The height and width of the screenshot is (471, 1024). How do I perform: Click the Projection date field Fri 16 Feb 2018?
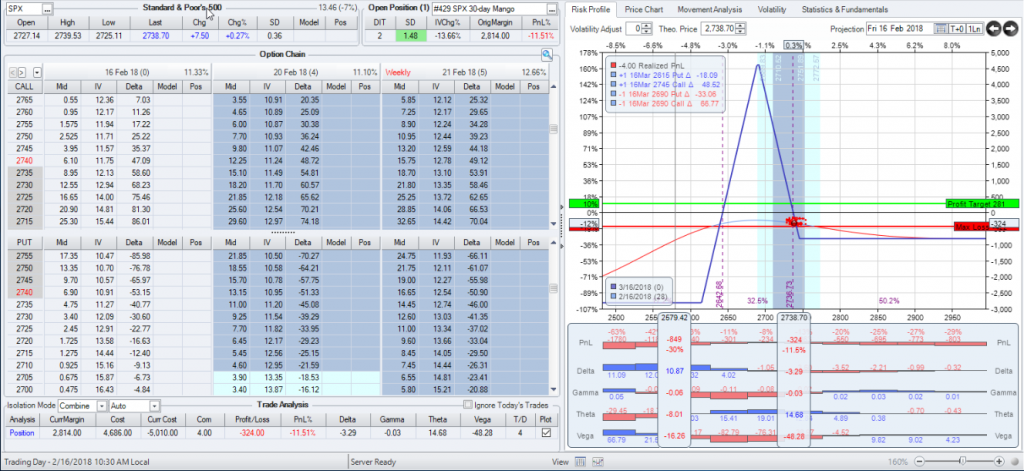(900, 29)
